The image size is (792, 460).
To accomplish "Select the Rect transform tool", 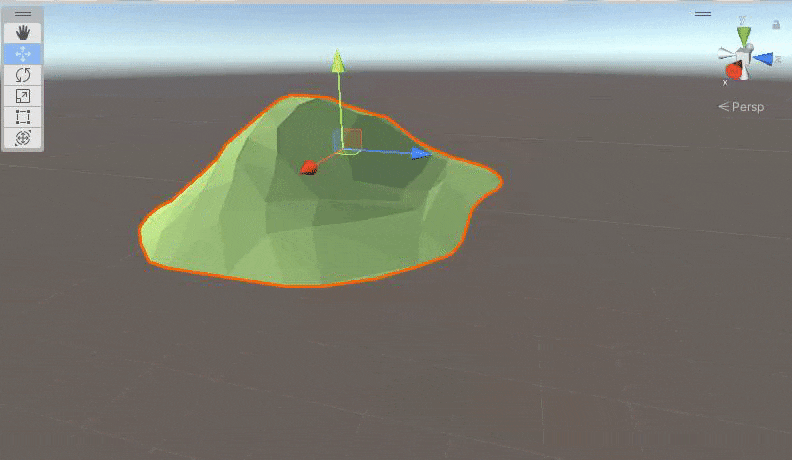I will pyautogui.click(x=23, y=117).
